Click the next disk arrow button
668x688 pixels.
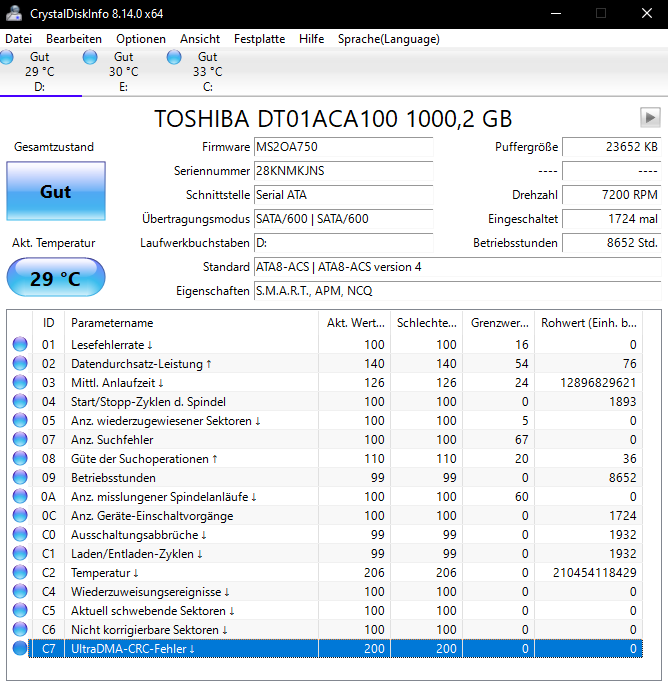650,118
